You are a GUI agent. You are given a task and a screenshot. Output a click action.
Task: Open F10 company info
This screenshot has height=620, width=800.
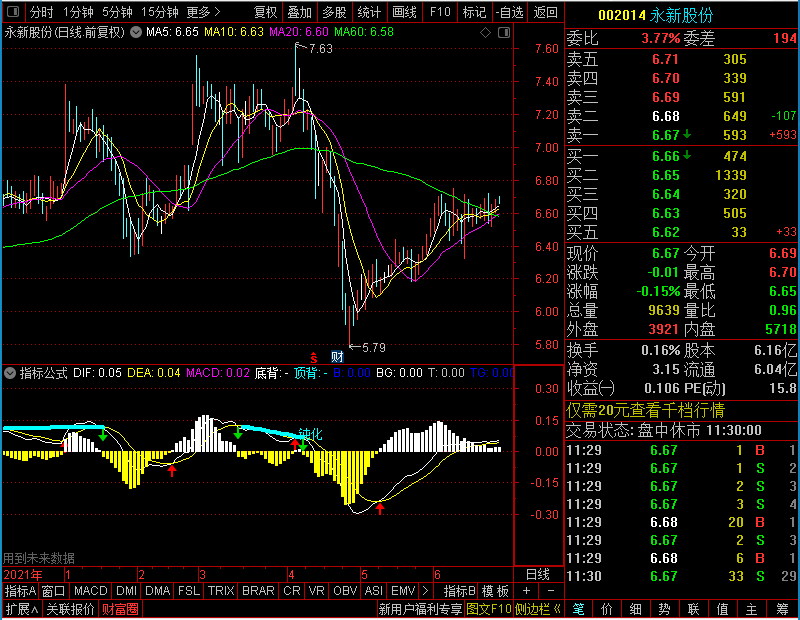point(440,12)
